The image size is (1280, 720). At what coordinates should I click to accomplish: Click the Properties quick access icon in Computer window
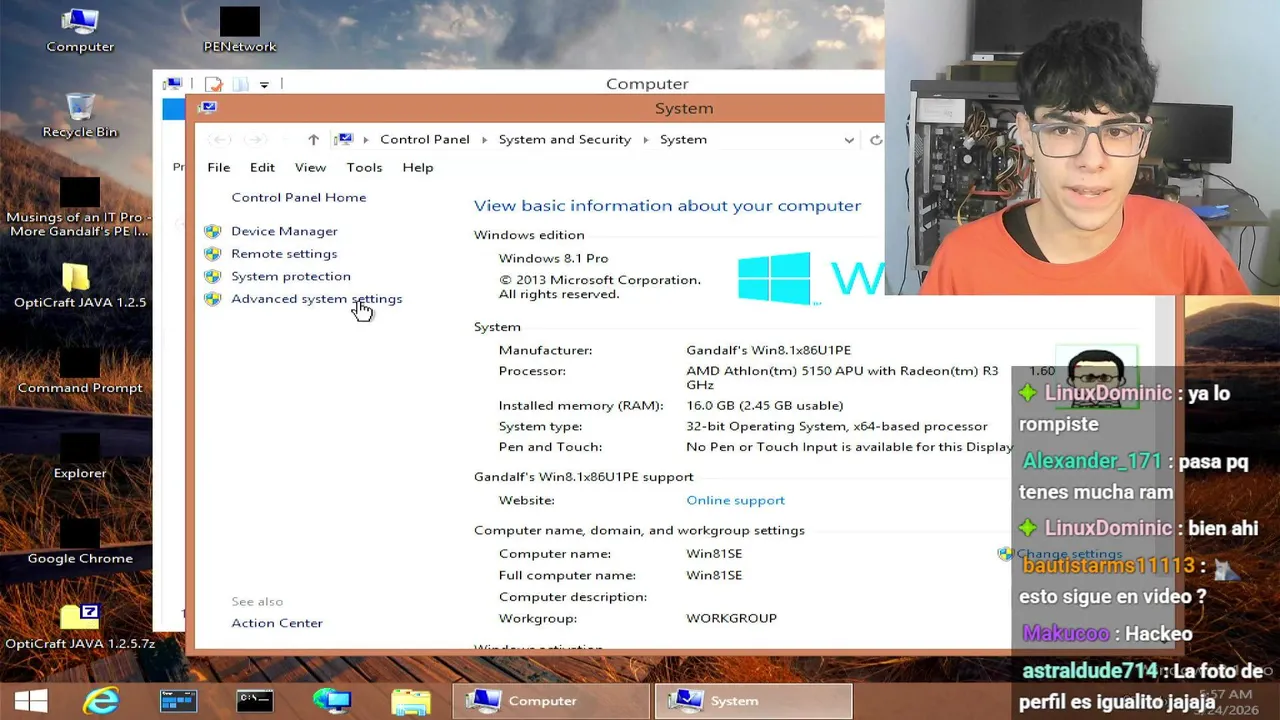[213, 84]
